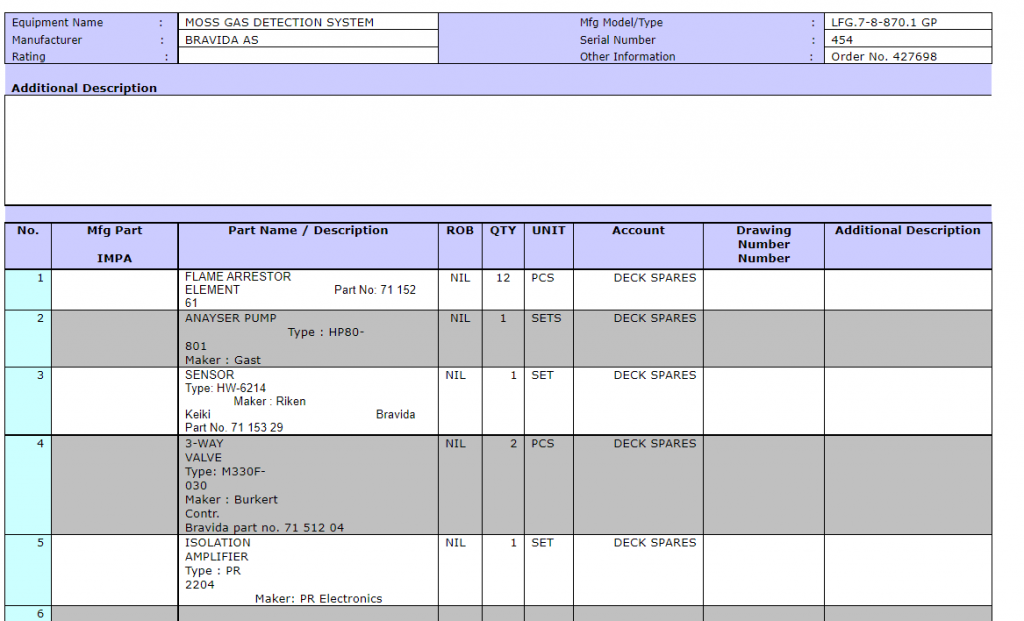The image size is (1024, 621).
Task: Click the Part Name / Description column header
Action: point(308,231)
